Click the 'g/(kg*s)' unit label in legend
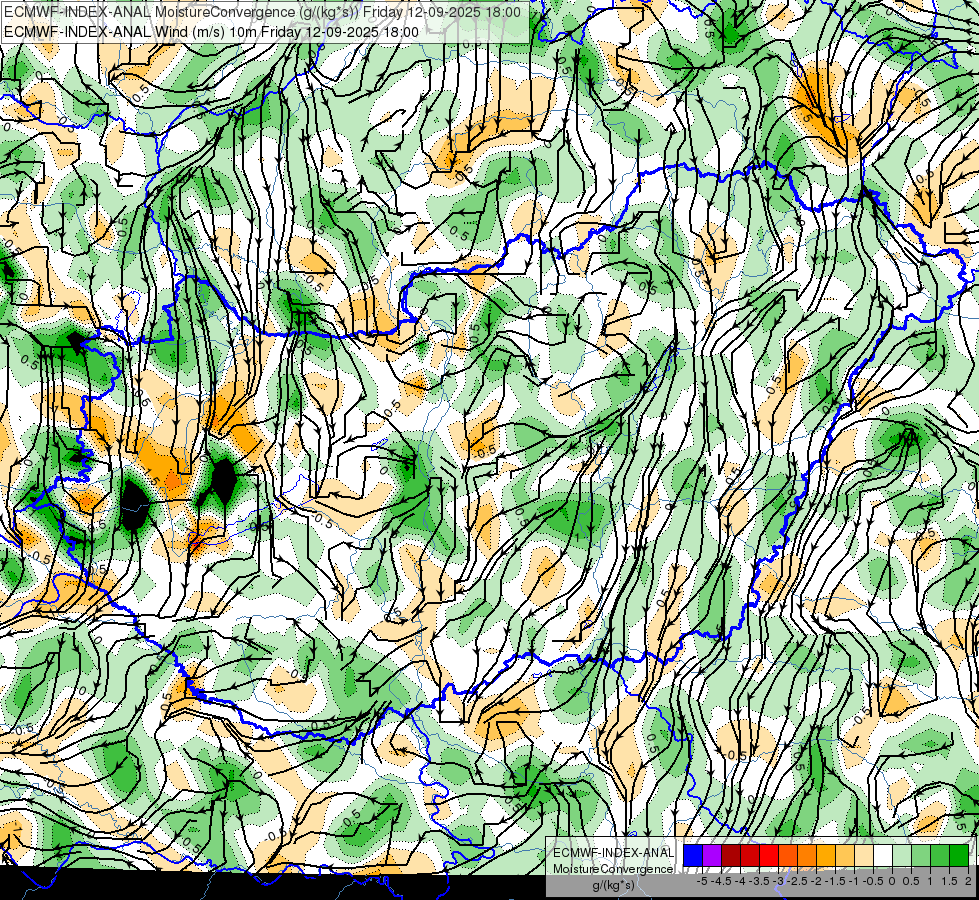Image resolution: width=979 pixels, height=900 pixels. coord(613,885)
